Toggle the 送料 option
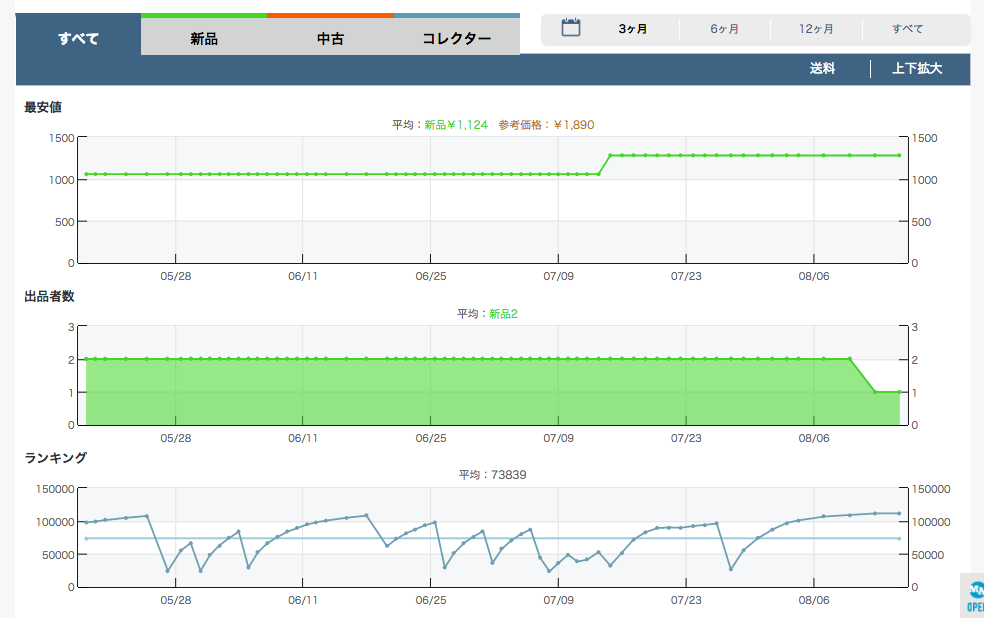Image resolution: width=984 pixels, height=618 pixels. click(x=822, y=69)
